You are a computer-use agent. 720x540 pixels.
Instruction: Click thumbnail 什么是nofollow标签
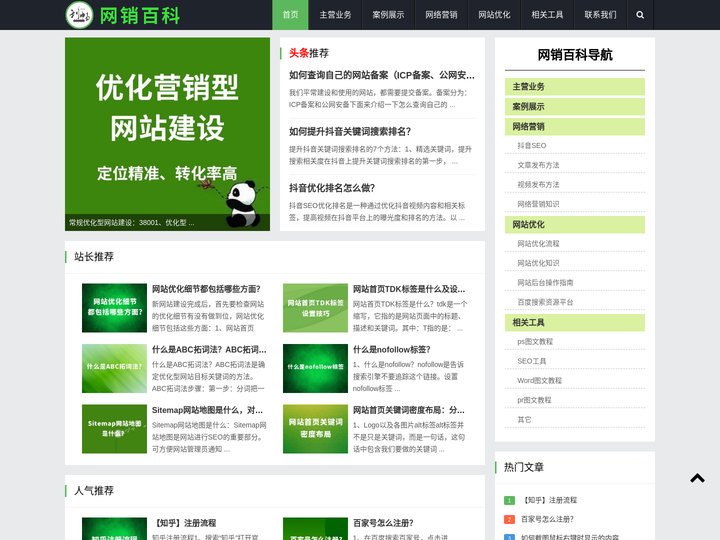click(x=315, y=368)
